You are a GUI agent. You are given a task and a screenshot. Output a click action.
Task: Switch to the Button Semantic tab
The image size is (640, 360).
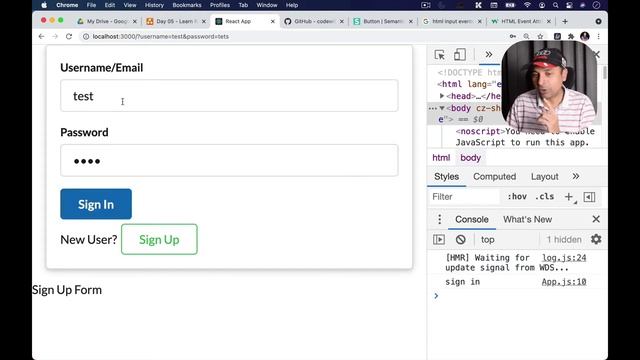click(383, 21)
